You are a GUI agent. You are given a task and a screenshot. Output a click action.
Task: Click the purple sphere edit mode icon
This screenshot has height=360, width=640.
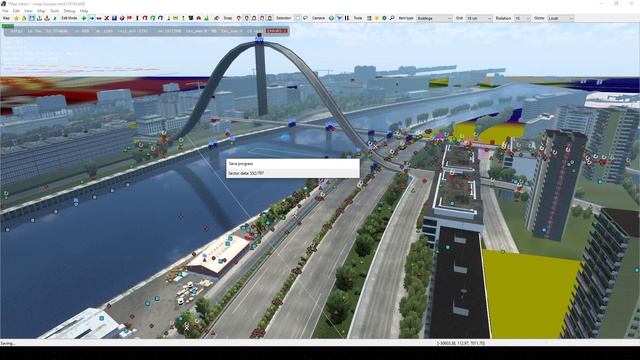click(122, 18)
